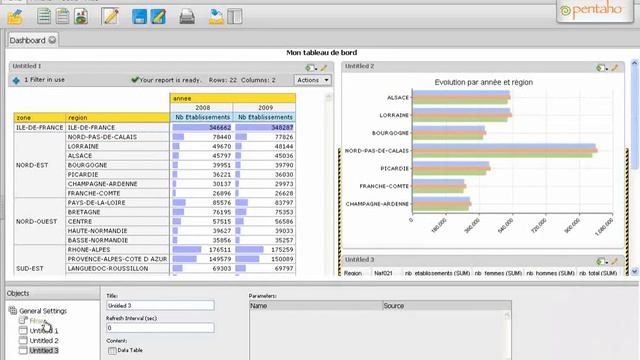Click the blue filter icon beside '1 Filter in use'
The height and width of the screenshot is (360, 640).
tap(16, 80)
